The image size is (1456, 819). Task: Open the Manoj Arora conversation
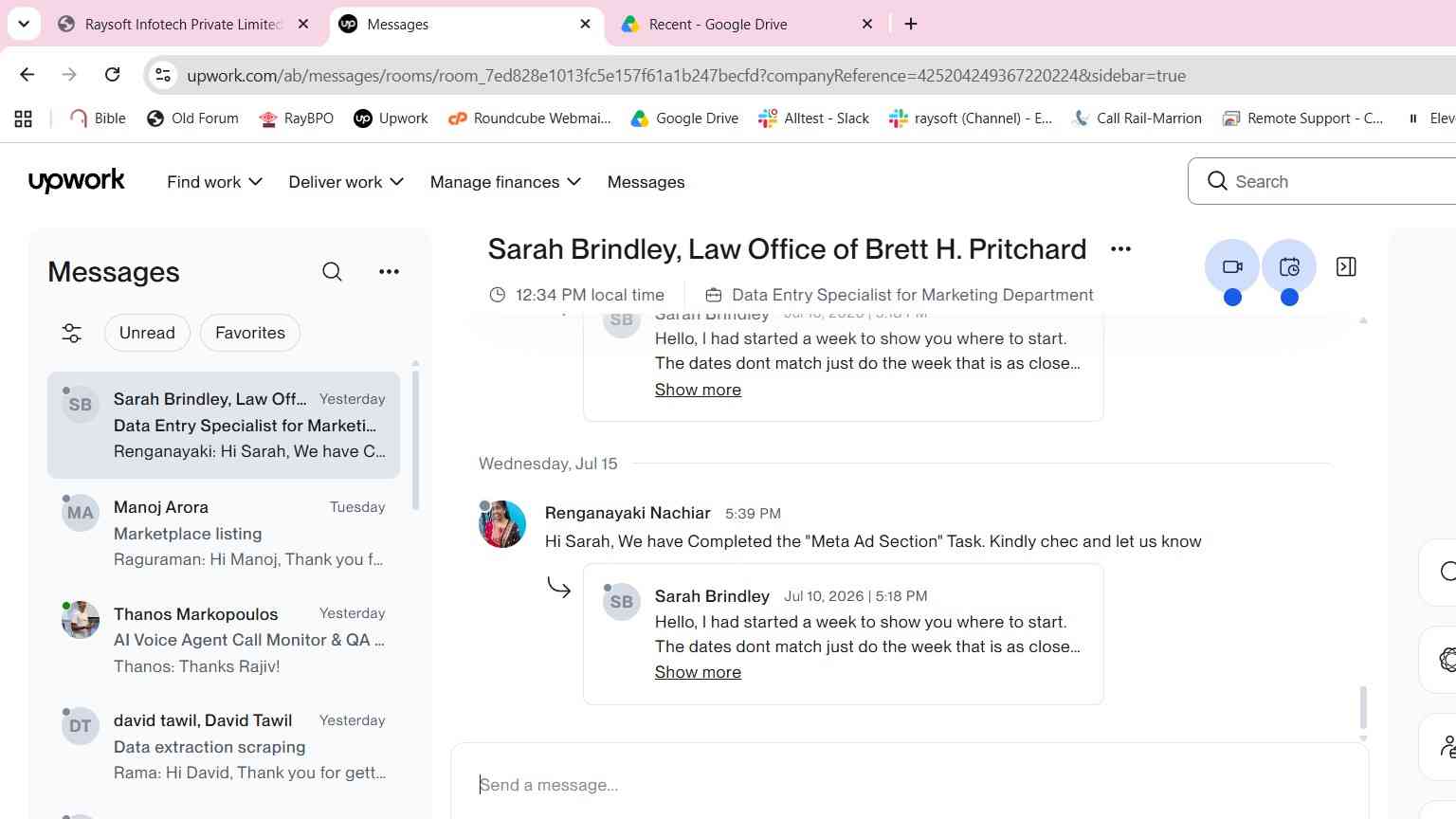click(x=224, y=533)
